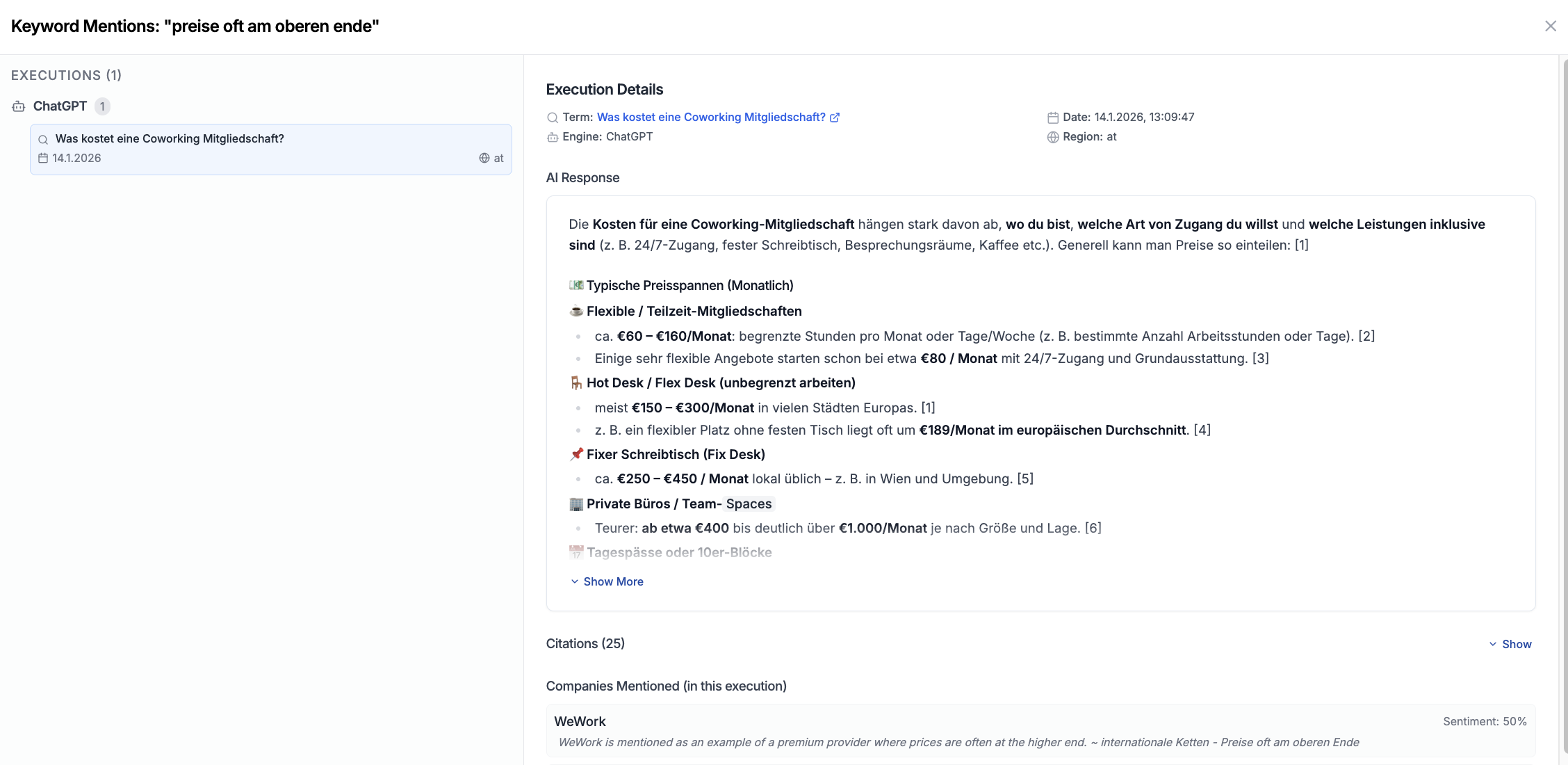Viewport: 1568px width, 765px height.
Task: Click the search icon in execution card
Action: [x=43, y=139]
